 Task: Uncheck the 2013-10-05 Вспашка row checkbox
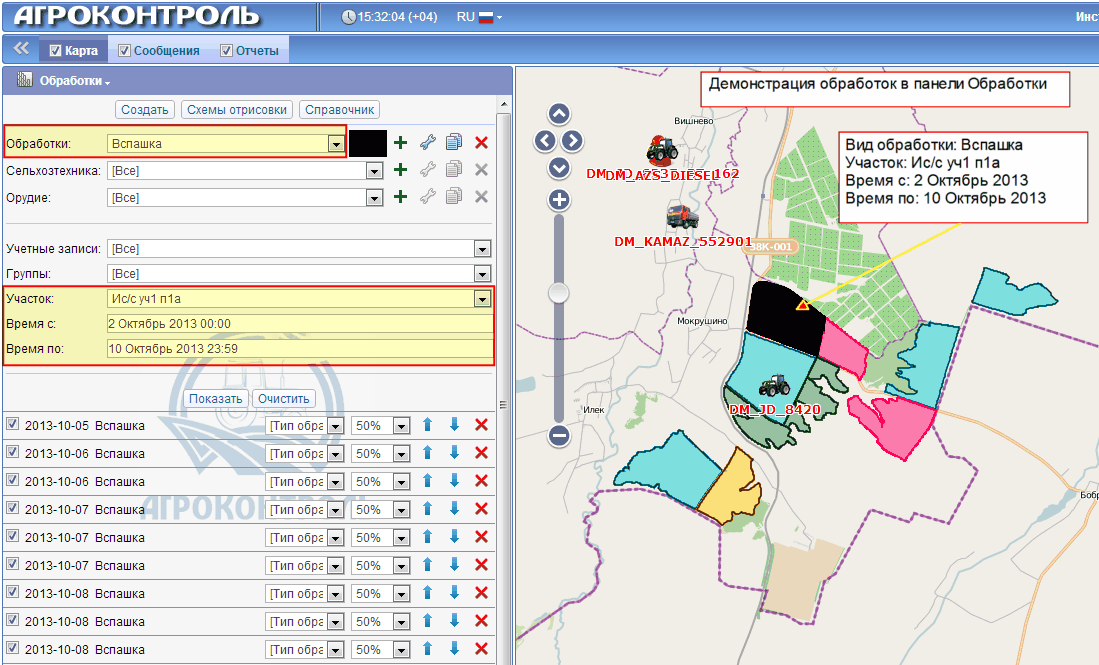pos(13,424)
